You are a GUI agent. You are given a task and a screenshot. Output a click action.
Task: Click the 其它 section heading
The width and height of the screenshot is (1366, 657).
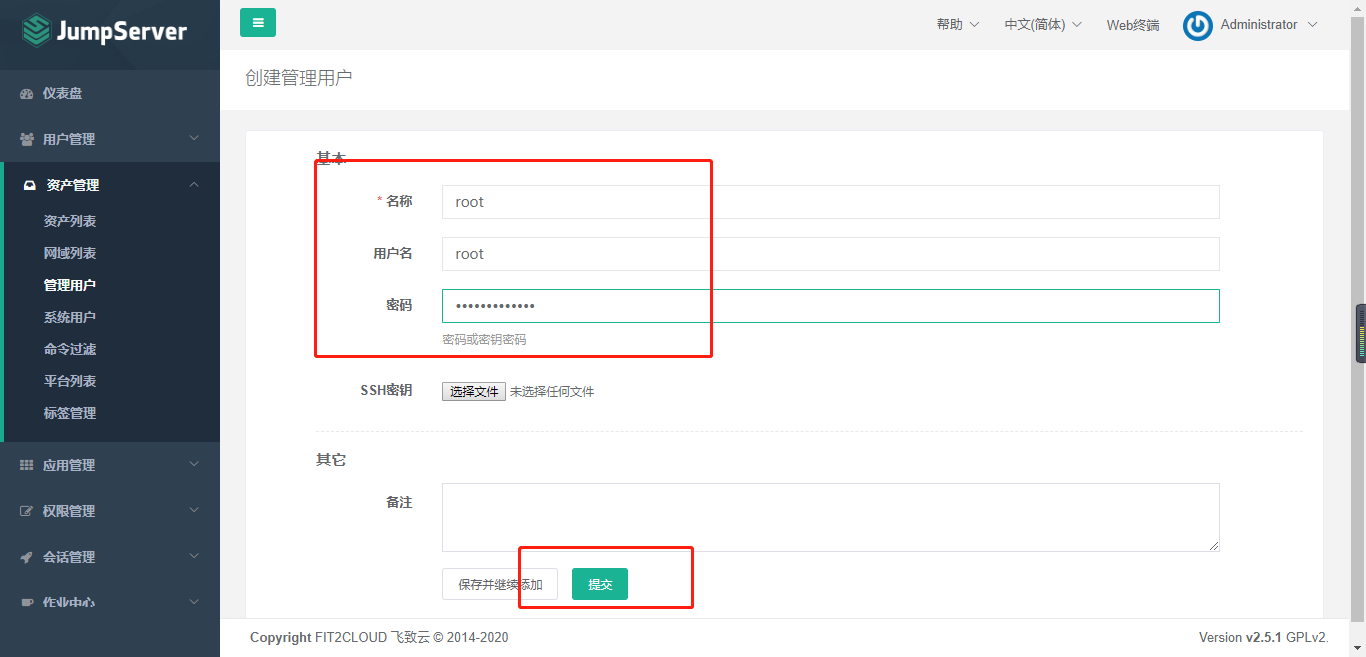[331, 460]
